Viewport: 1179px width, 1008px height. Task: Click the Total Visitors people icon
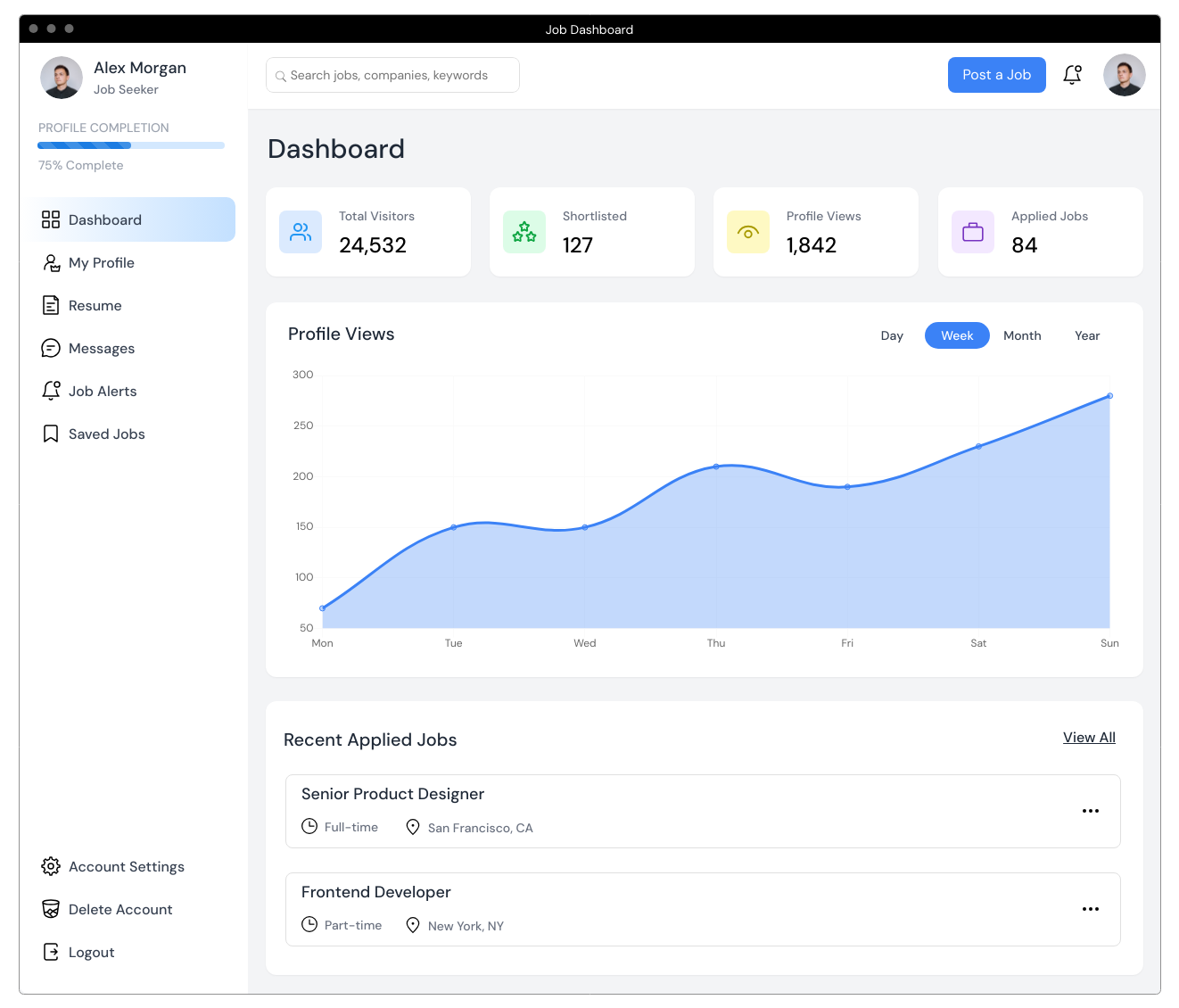301,232
